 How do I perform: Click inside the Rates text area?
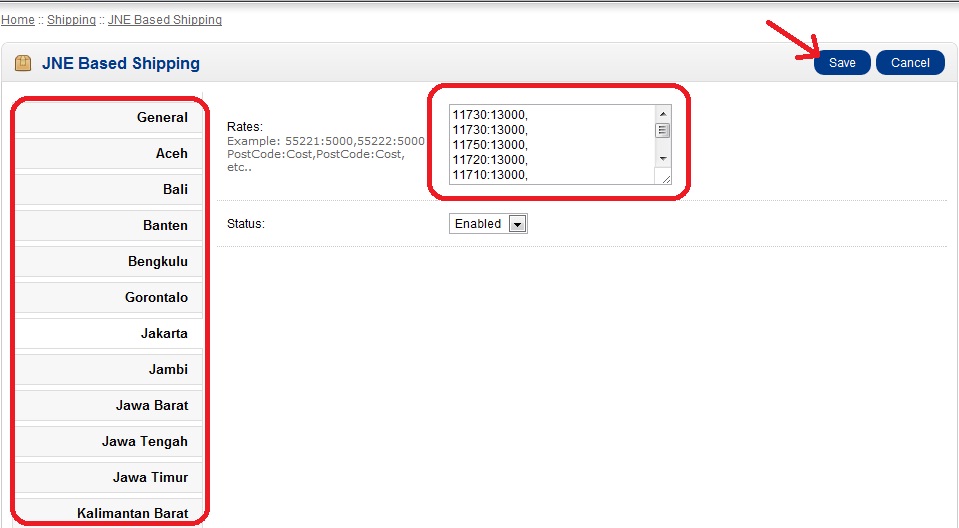550,144
